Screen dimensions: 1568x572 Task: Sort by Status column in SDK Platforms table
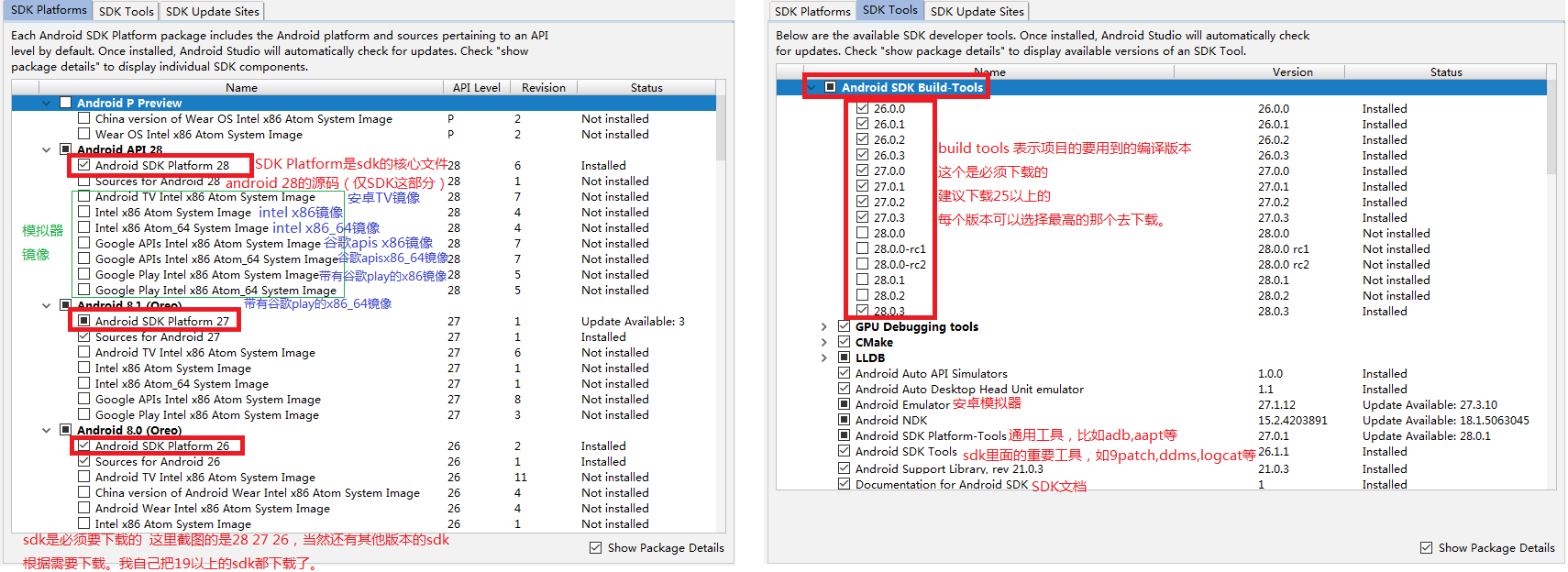tap(646, 88)
